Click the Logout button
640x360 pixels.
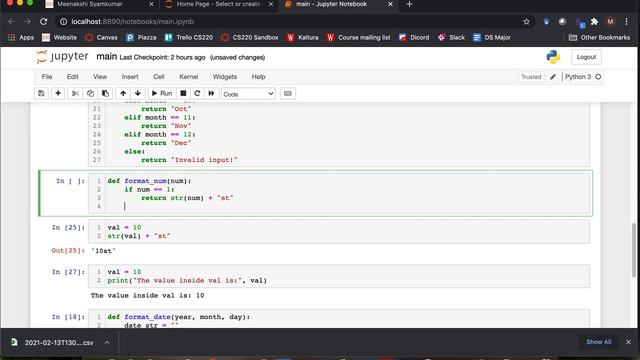586,57
